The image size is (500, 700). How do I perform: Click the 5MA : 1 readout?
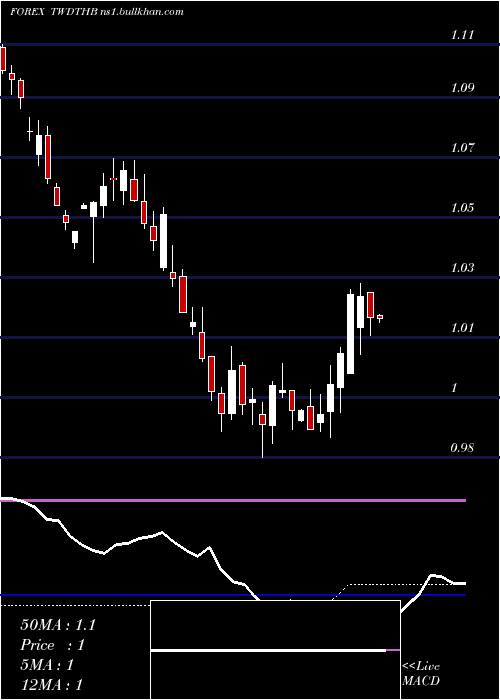click(x=47, y=665)
